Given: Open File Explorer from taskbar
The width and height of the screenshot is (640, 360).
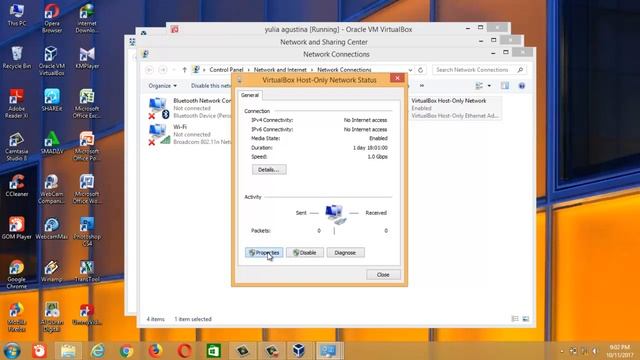Looking at the screenshot, I should tap(68, 351).
